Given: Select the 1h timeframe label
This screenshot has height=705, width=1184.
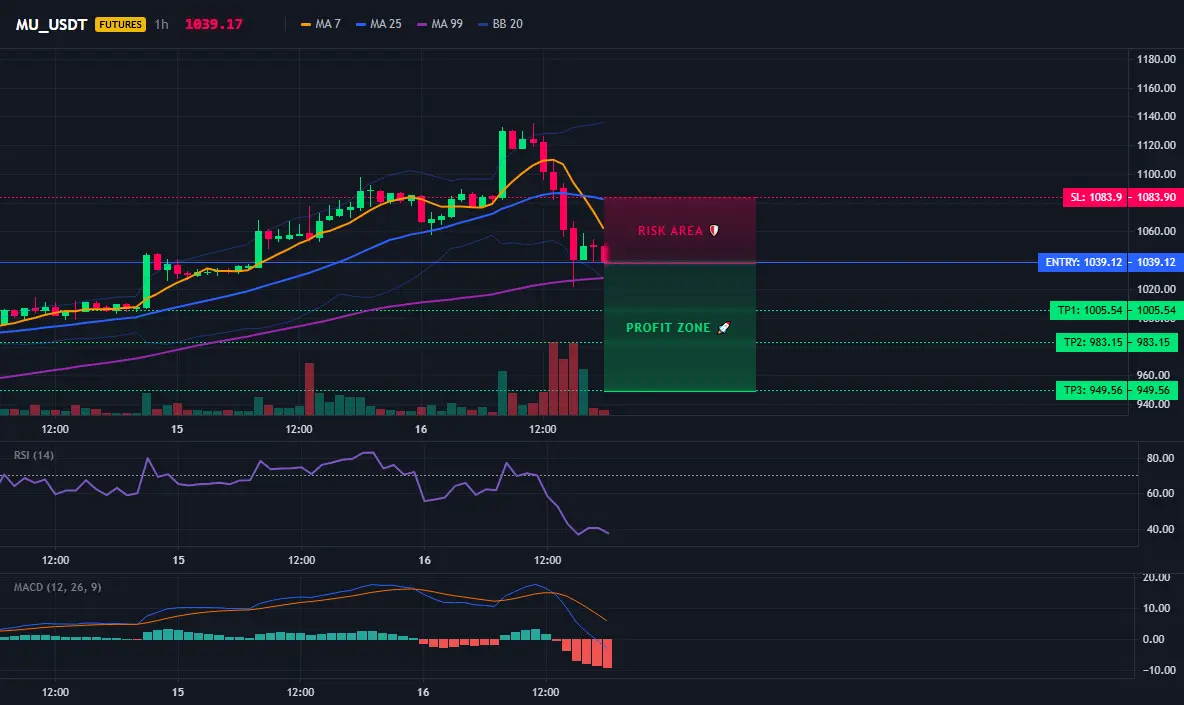Looking at the screenshot, I should (x=162, y=24).
